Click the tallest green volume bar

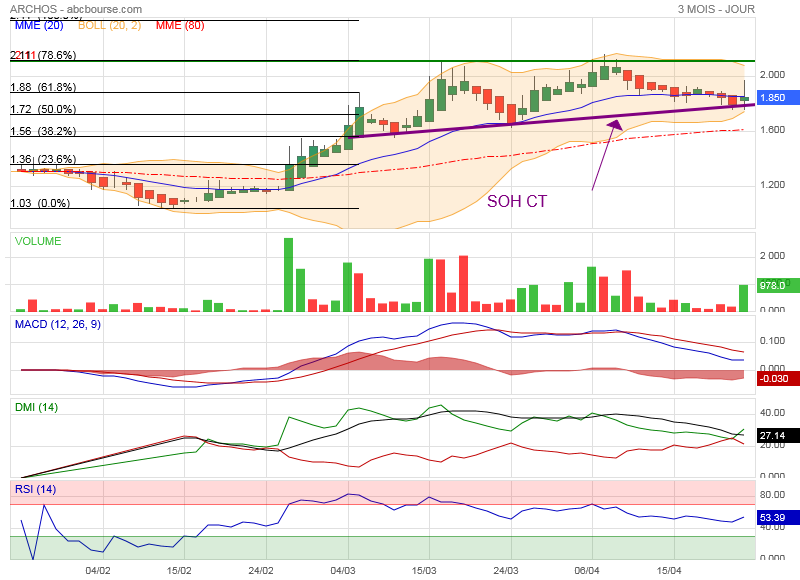[288, 274]
